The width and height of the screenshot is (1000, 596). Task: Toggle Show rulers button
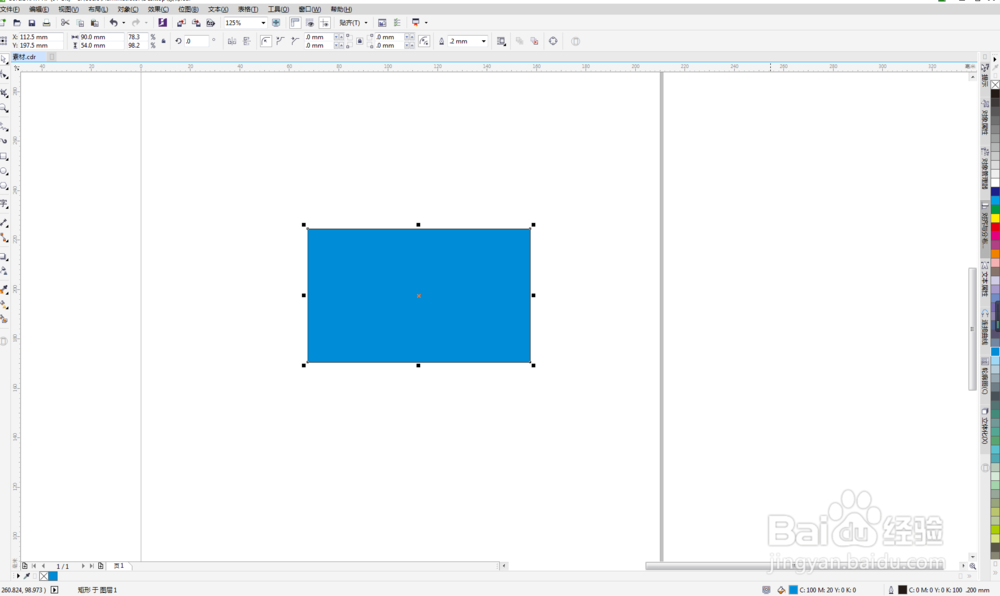(295, 23)
